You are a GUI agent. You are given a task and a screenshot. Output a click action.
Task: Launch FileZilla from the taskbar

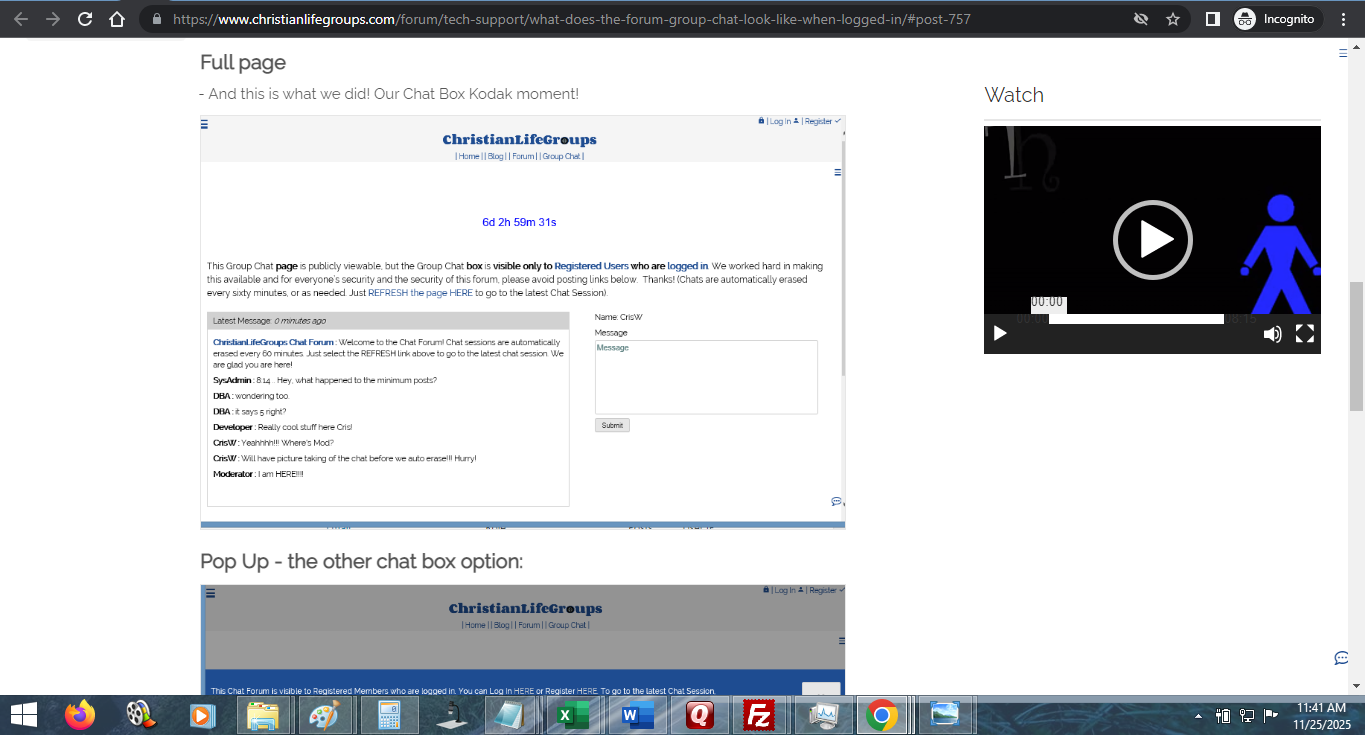click(x=761, y=715)
